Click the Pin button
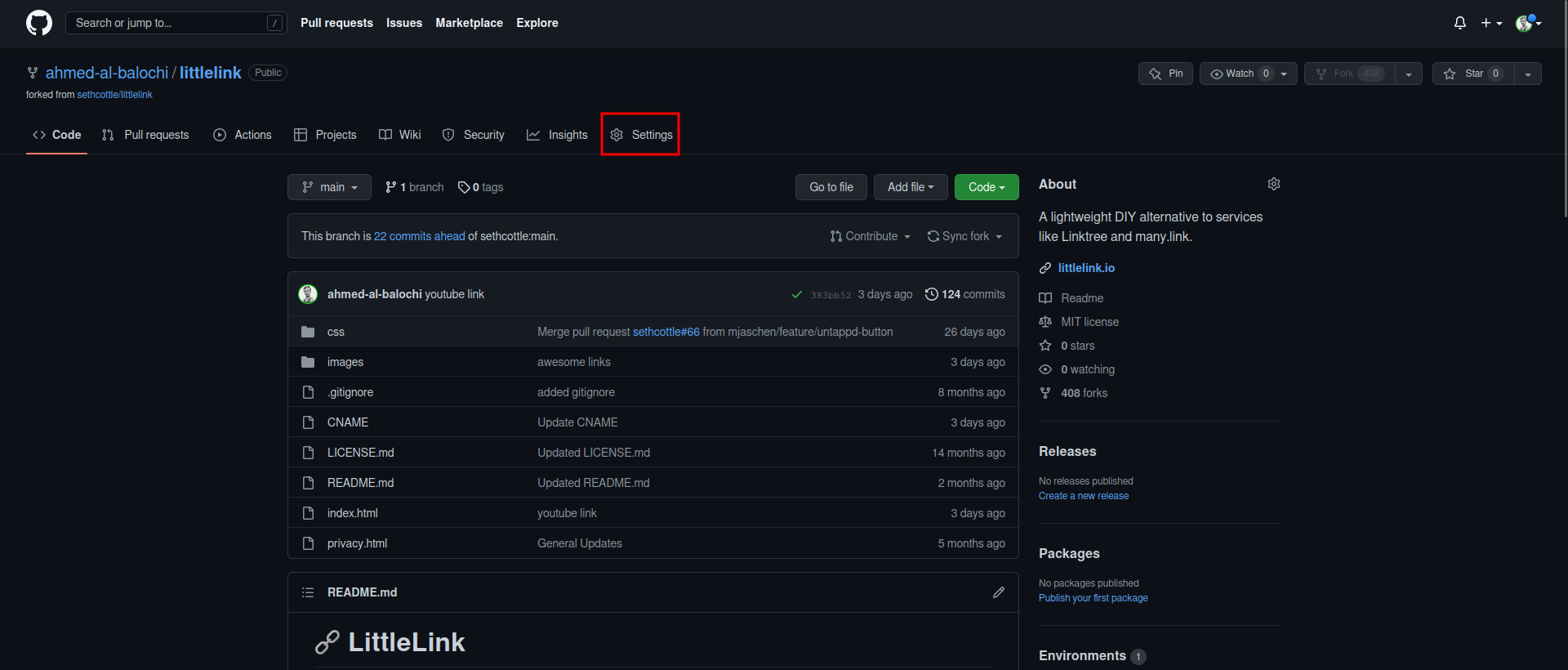 pyautogui.click(x=1165, y=74)
